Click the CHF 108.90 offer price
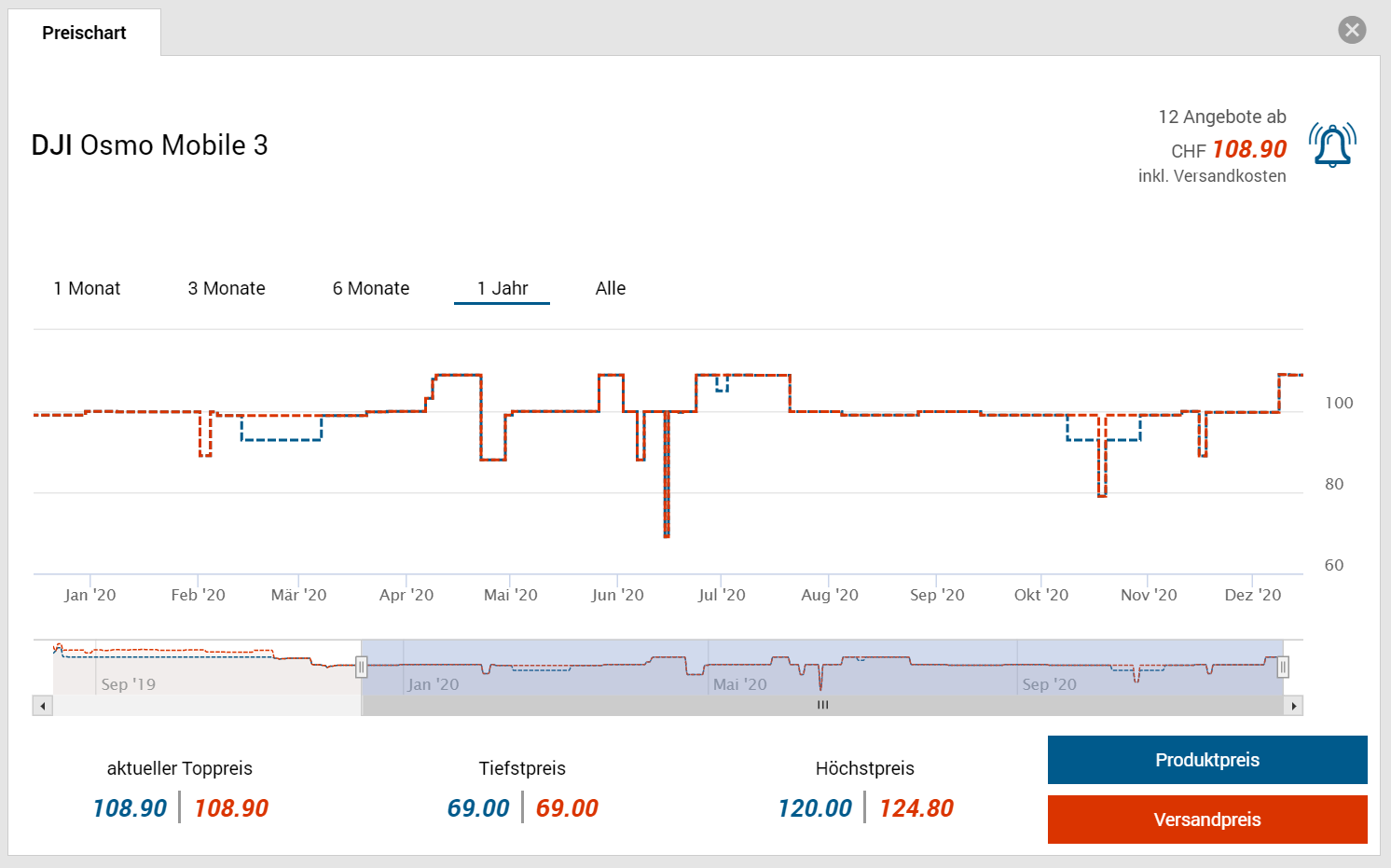This screenshot has width=1391, height=868. point(1248,149)
